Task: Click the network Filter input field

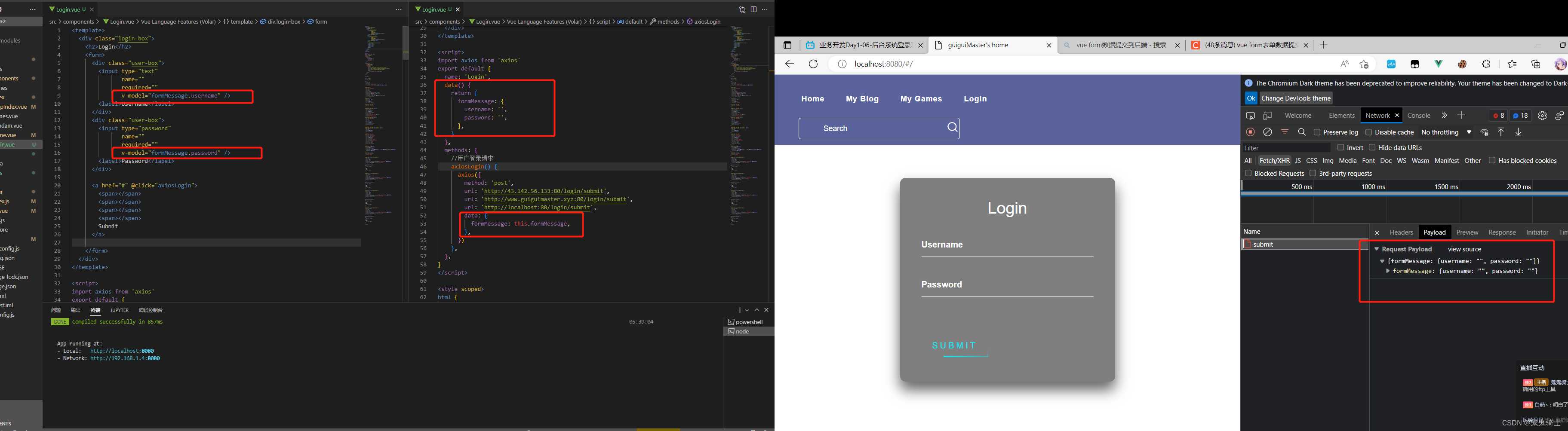Action: [1287, 148]
